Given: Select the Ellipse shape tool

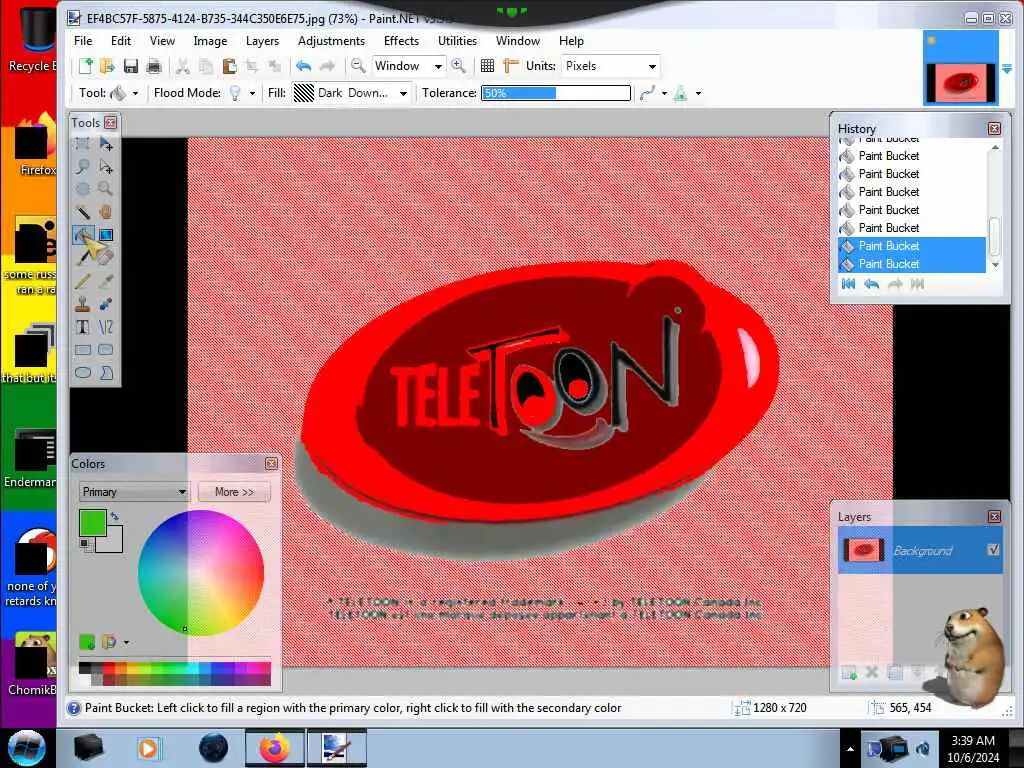Looking at the screenshot, I should pos(82,373).
